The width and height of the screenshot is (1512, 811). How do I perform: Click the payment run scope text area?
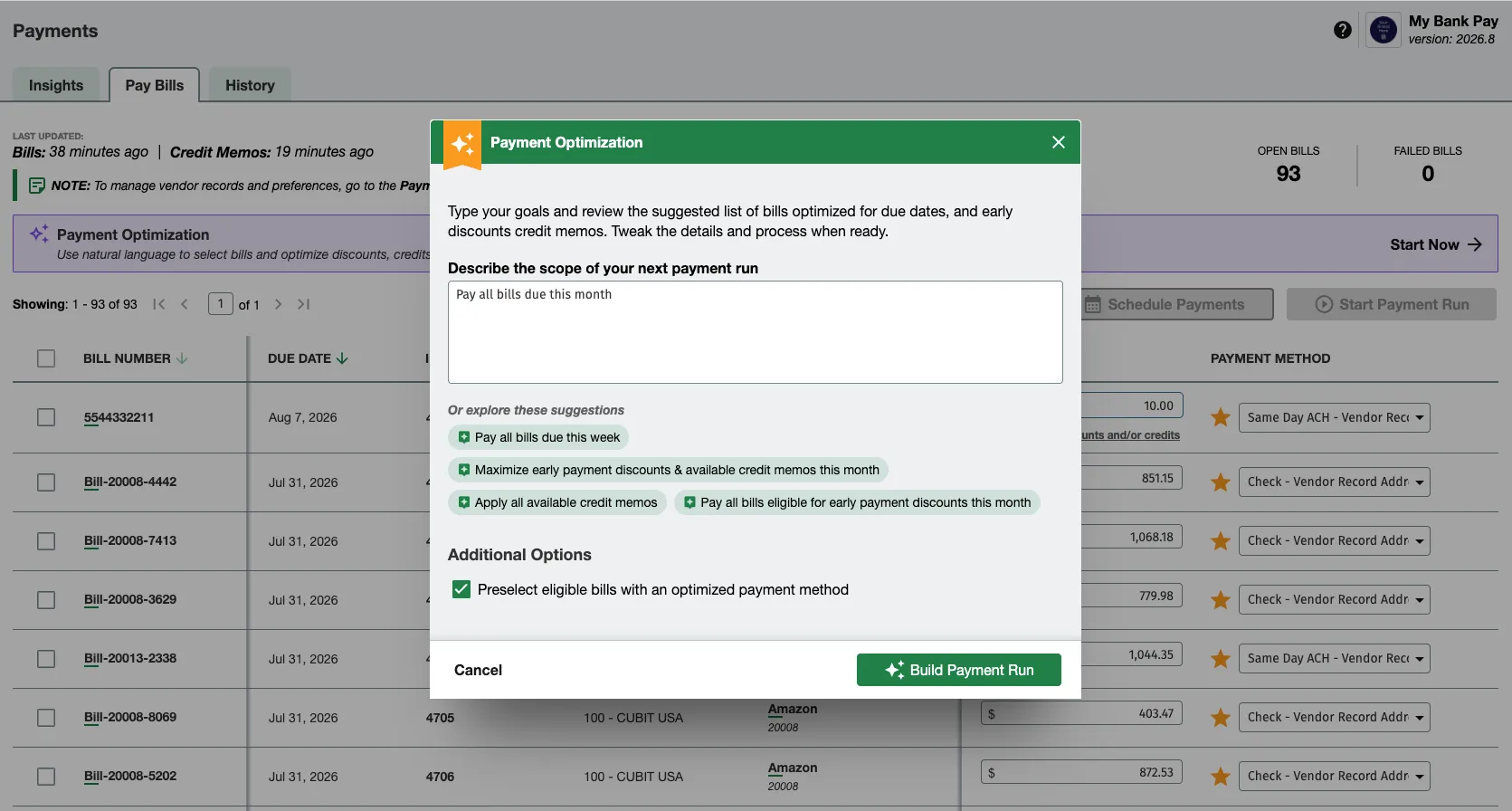tap(755, 332)
